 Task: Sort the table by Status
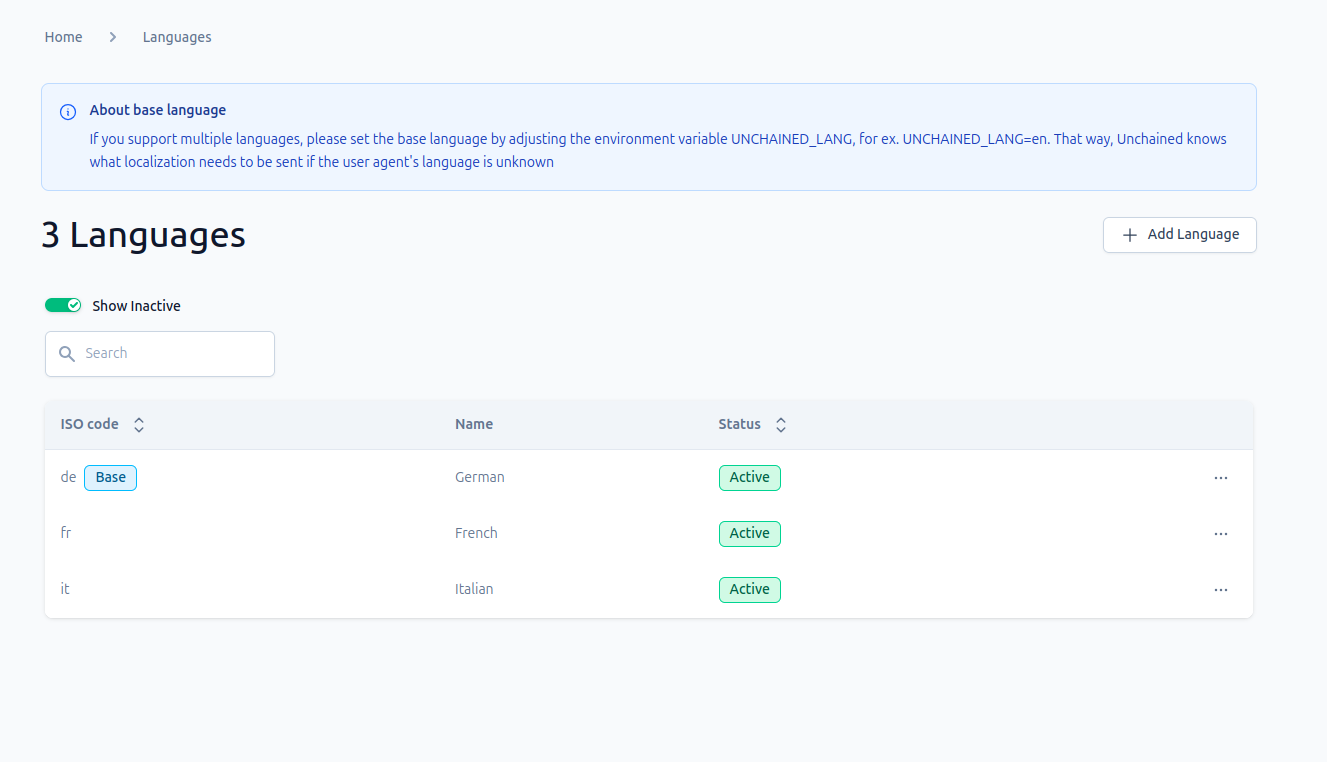pyautogui.click(x=781, y=425)
